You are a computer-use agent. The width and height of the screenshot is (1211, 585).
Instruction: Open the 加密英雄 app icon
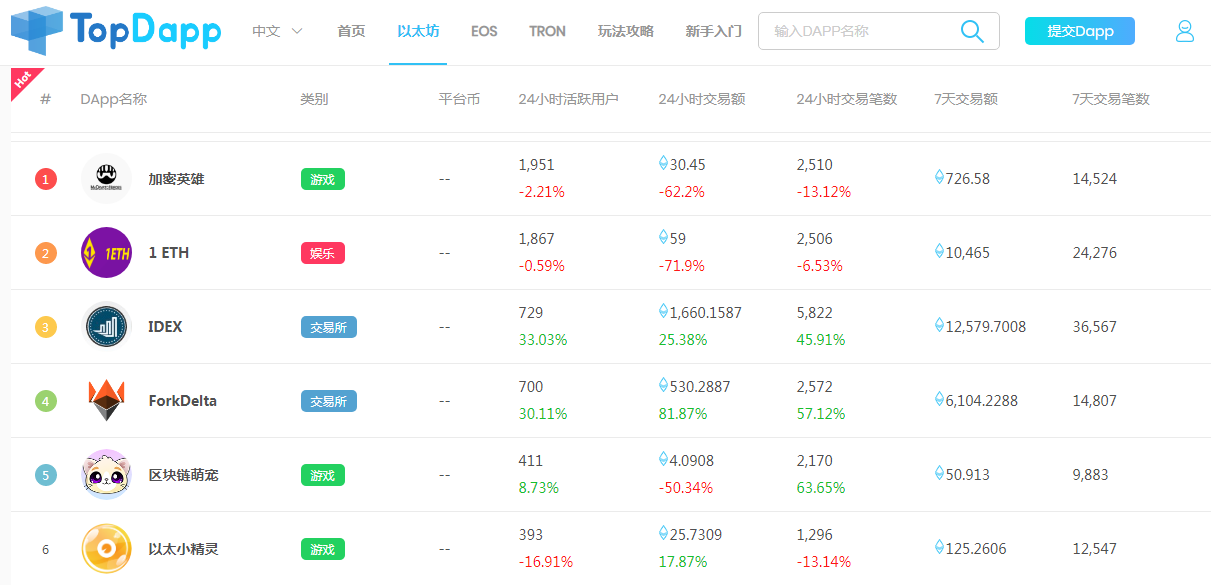(x=106, y=179)
